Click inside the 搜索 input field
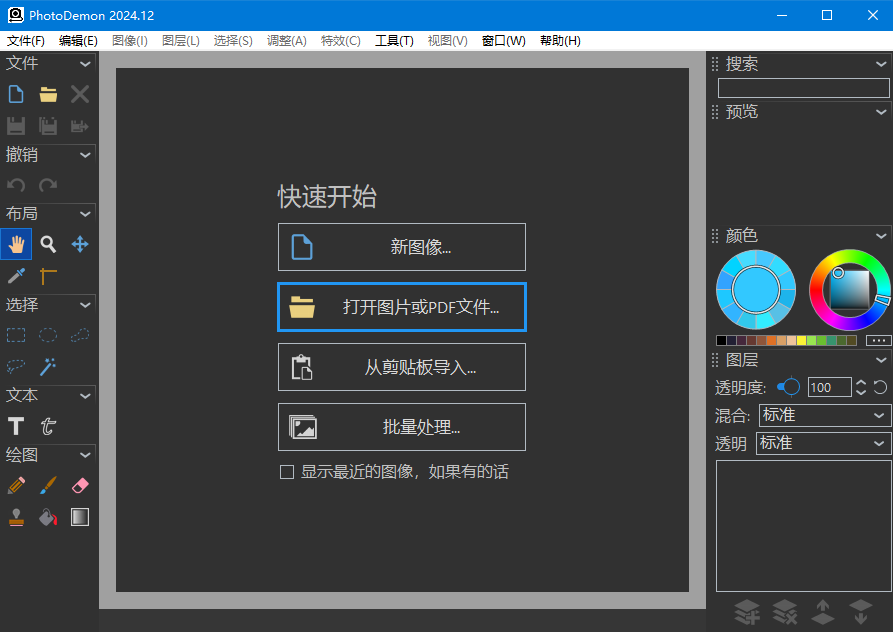 point(802,88)
